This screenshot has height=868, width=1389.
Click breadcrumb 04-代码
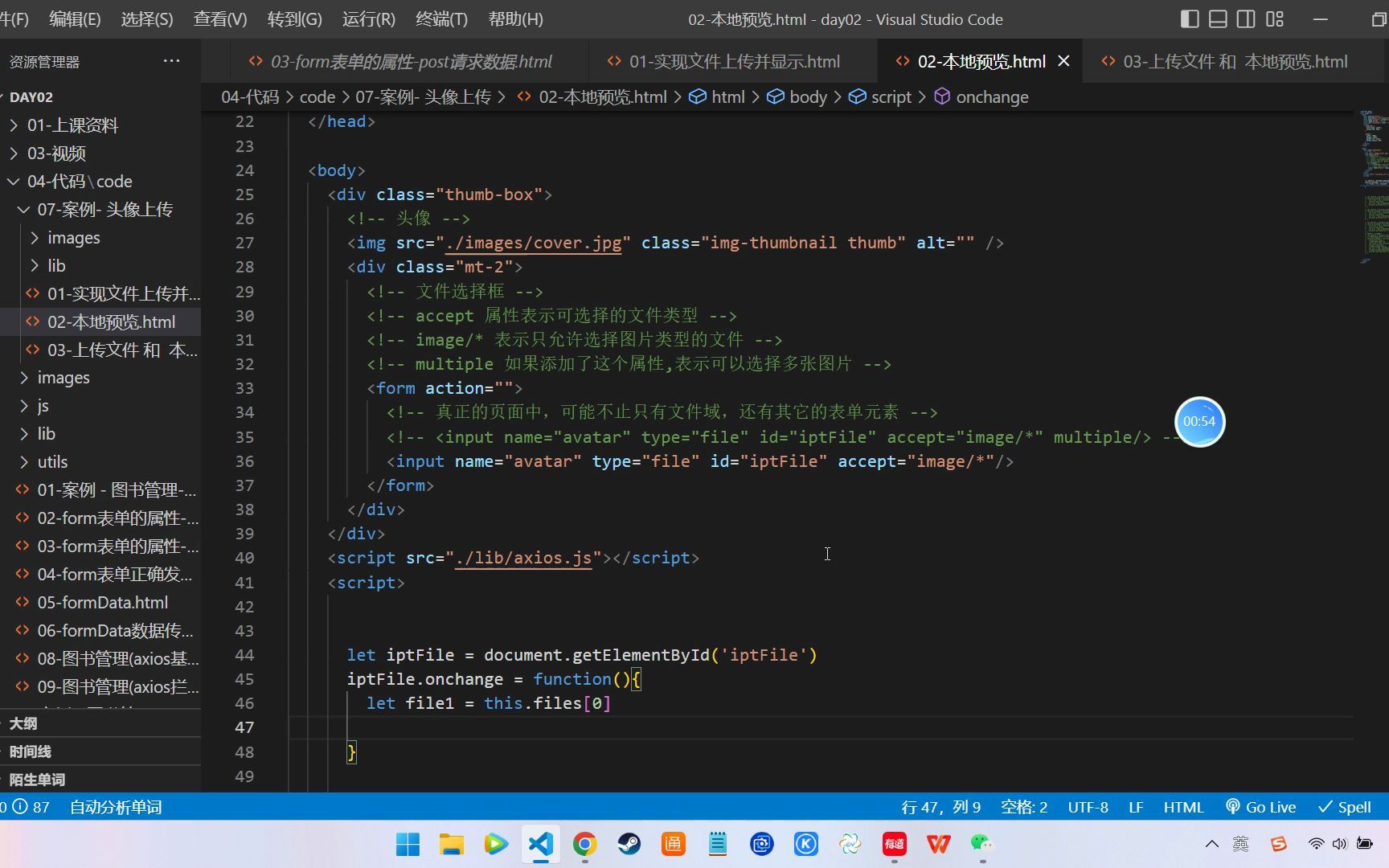(250, 97)
